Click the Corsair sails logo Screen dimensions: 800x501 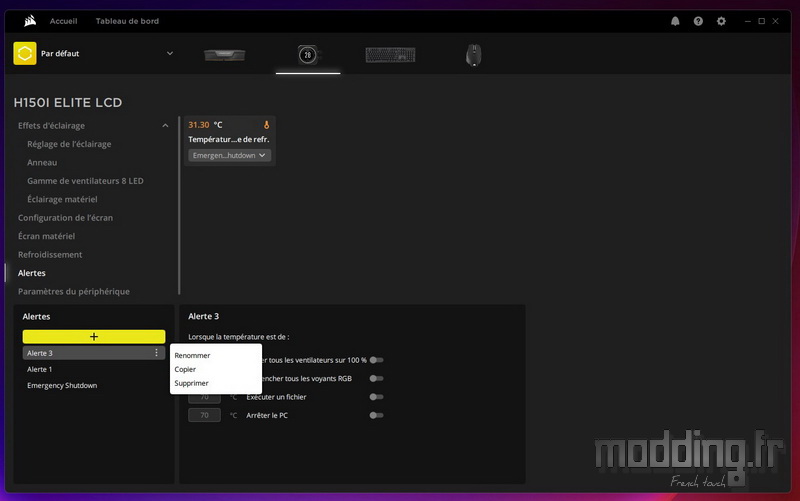30,21
